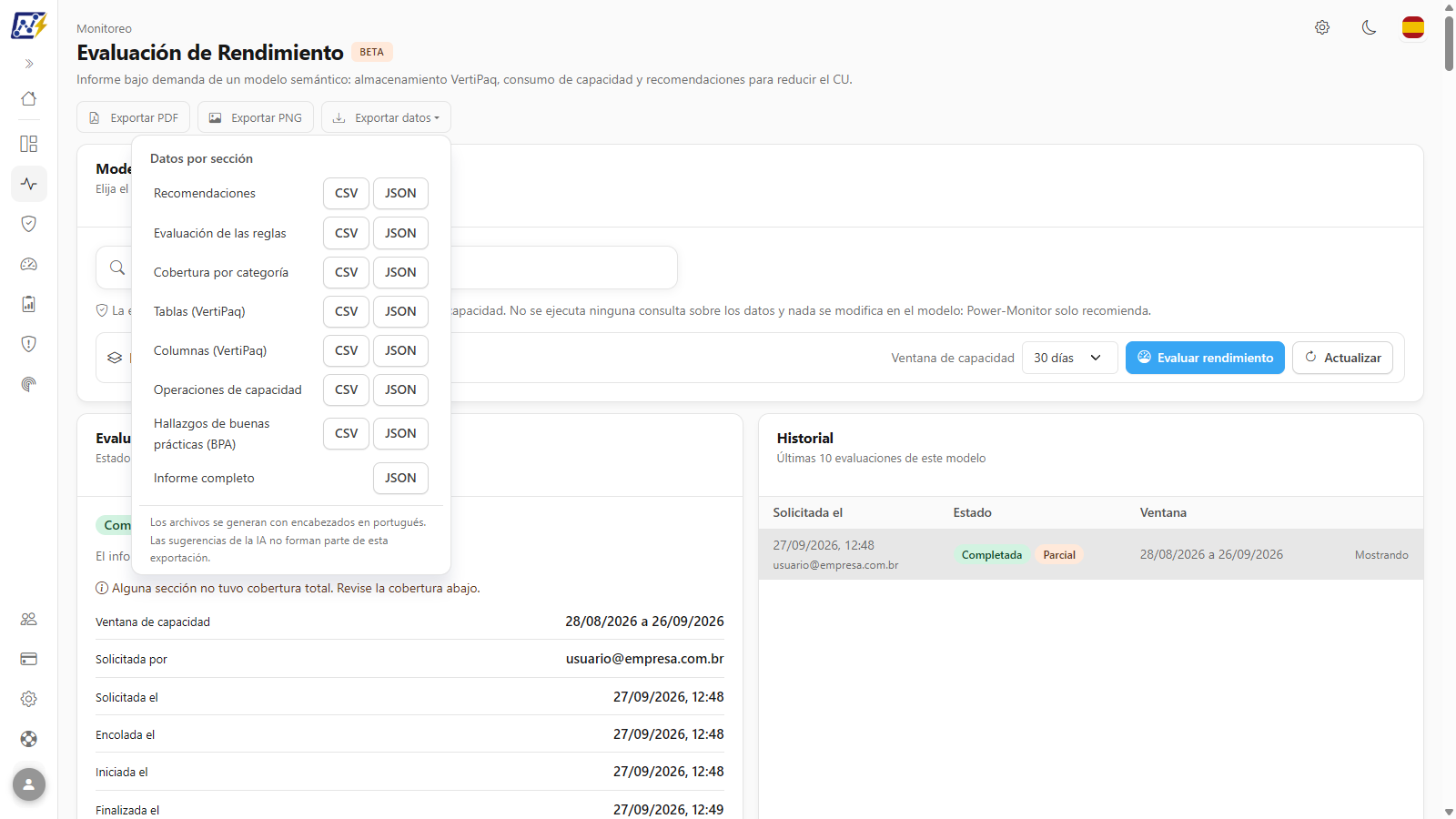Click Evaluar rendimiento button
Image resolution: width=1456 pixels, height=819 pixels.
coord(1205,358)
